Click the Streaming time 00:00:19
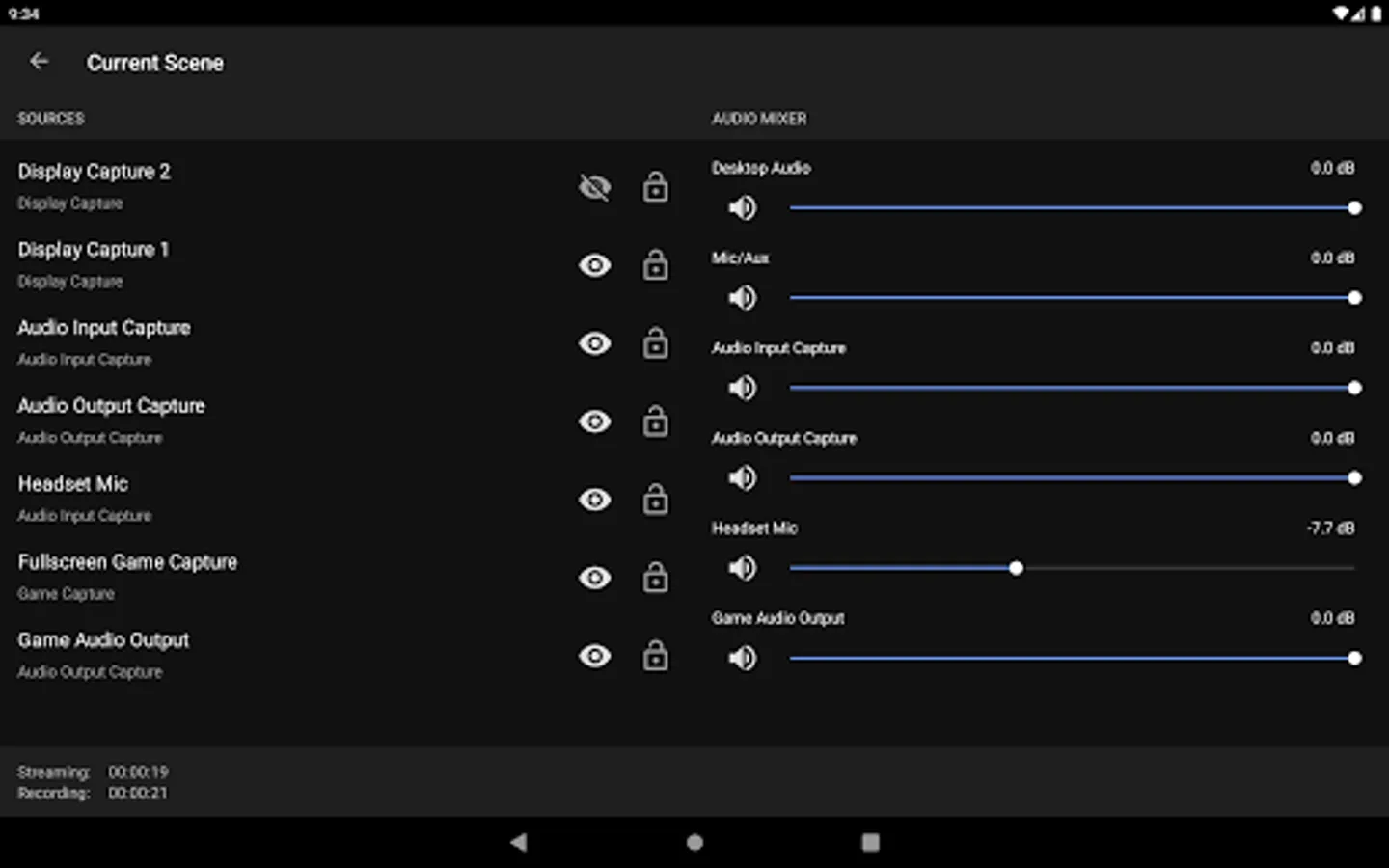1389x868 pixels. (x=138, y=772)
